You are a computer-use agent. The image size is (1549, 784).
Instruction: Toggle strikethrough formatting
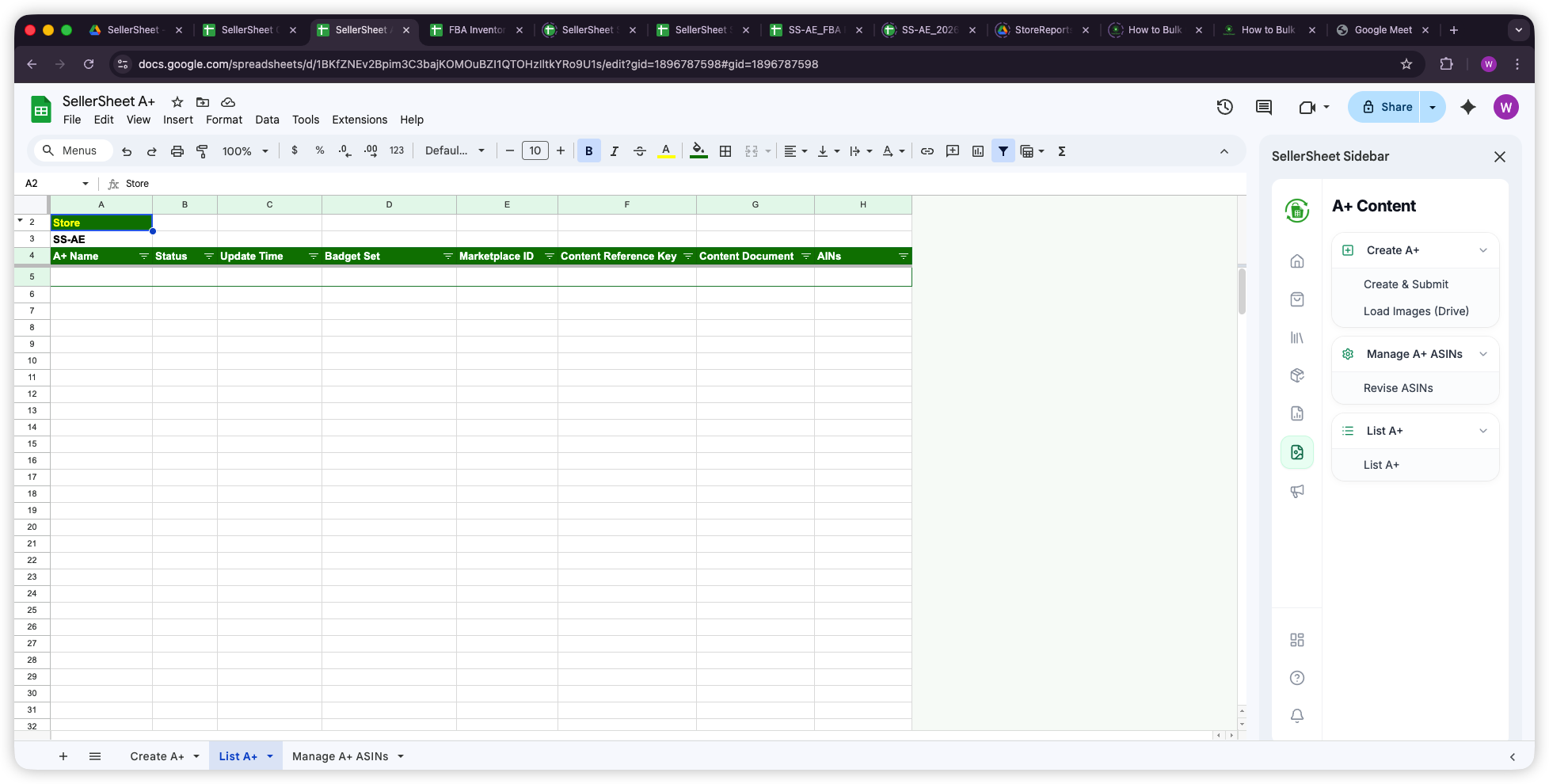[640, 150]
